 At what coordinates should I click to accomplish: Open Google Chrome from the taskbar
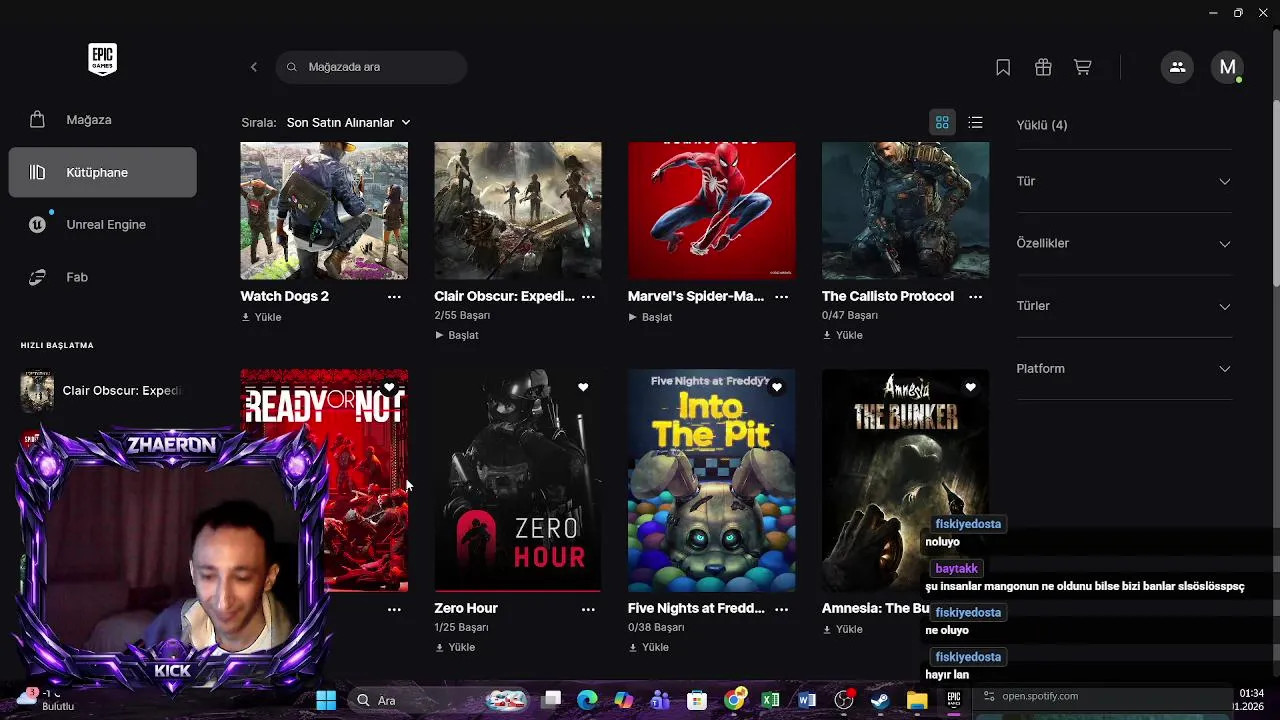click(x=734, y=701)
